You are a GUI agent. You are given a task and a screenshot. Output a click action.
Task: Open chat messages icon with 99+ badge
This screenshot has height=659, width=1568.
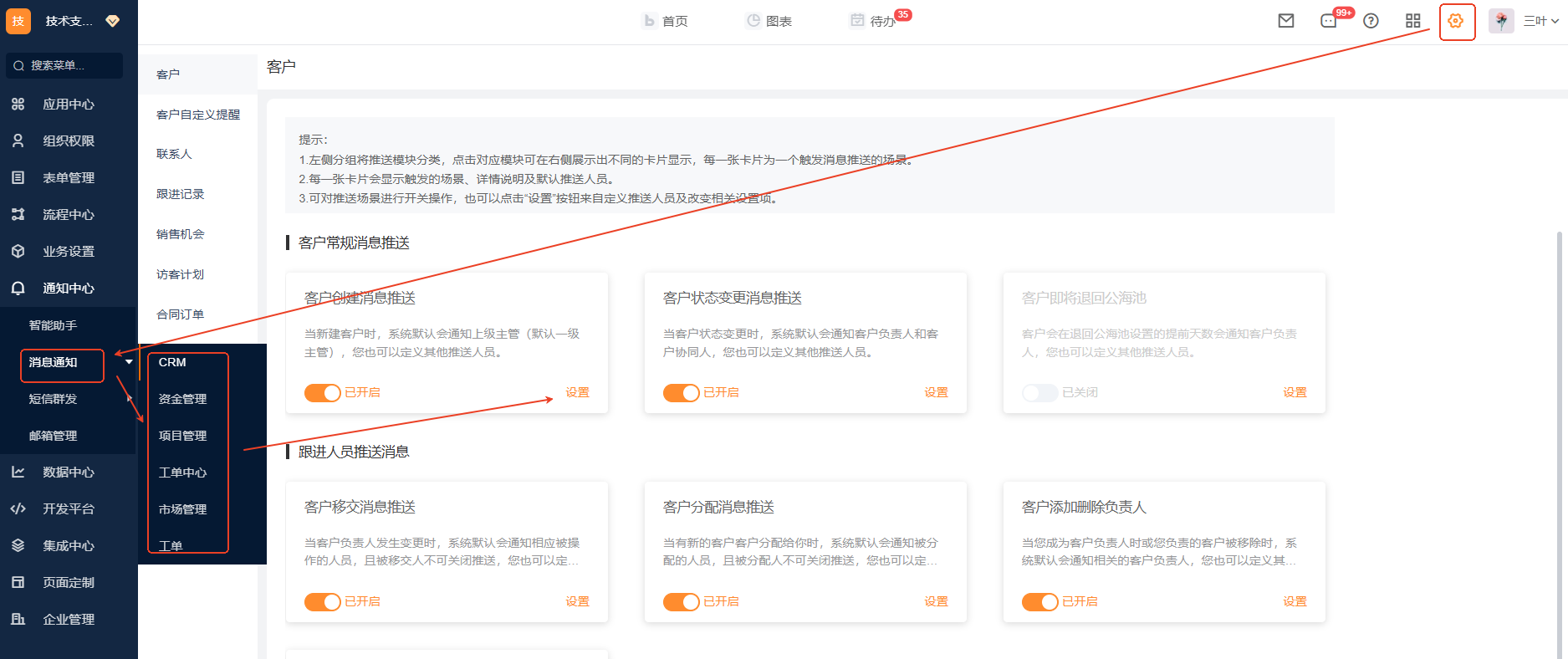[x=1329, y=21]
